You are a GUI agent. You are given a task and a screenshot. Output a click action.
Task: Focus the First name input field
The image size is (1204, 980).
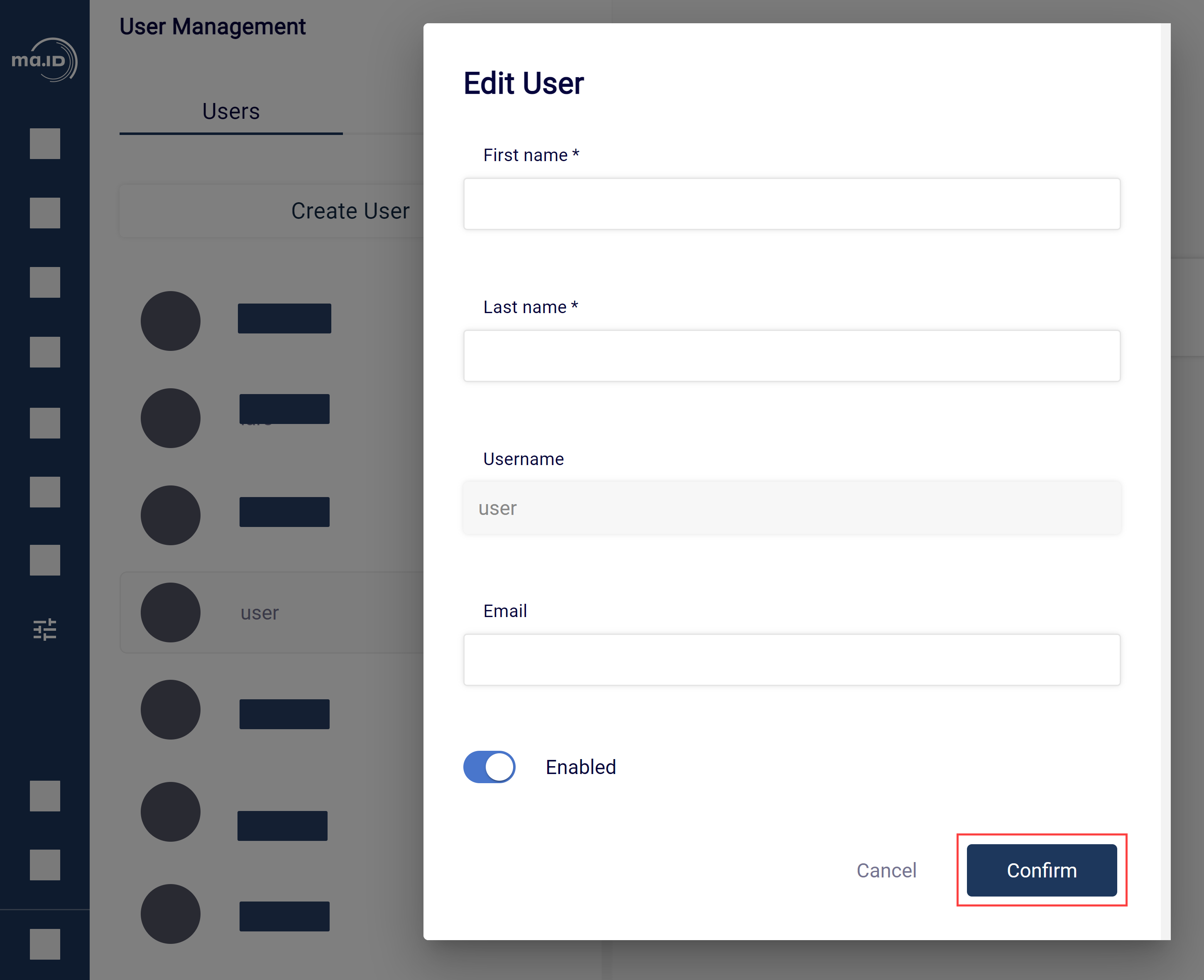click(x=792, y=204)
